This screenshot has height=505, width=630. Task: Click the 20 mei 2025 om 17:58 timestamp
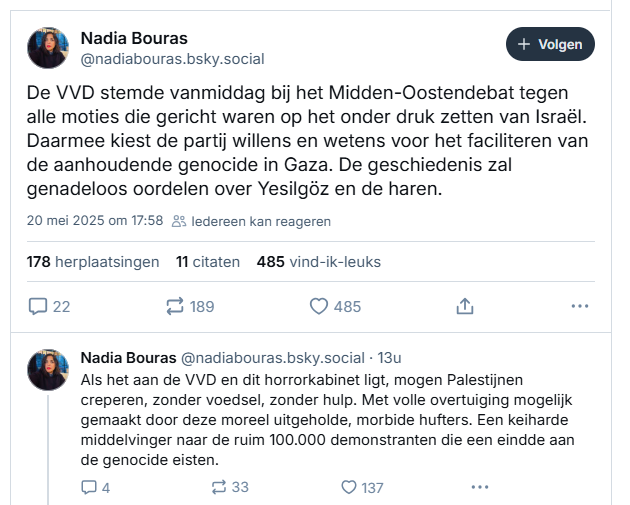coord(95,221)
